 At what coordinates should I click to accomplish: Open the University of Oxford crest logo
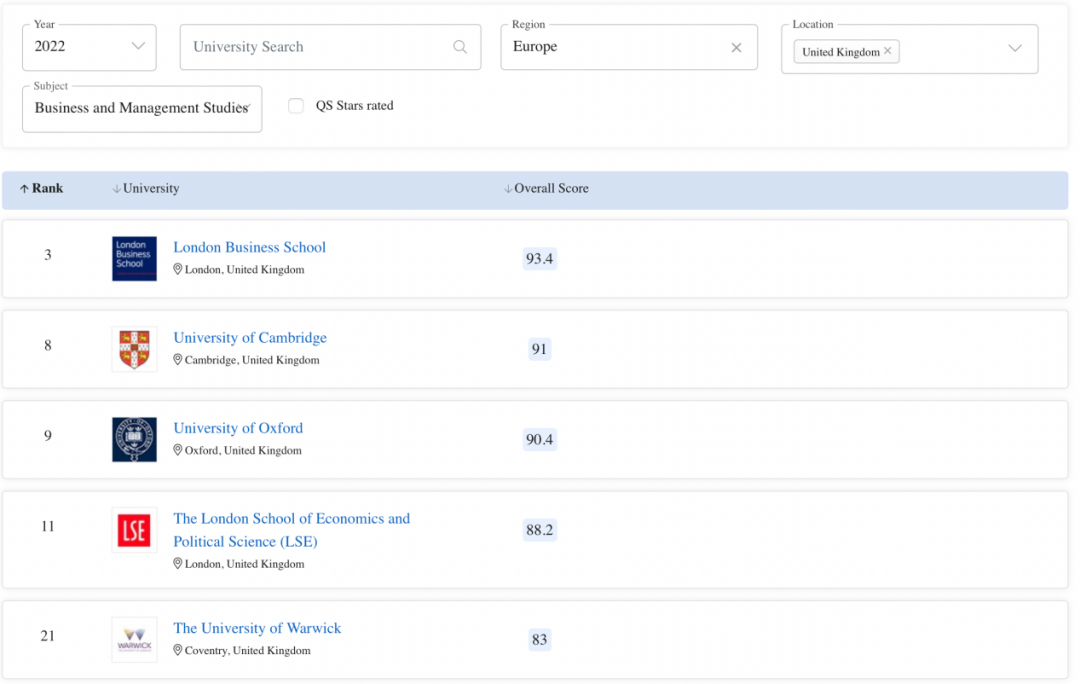tap(134, 439)
